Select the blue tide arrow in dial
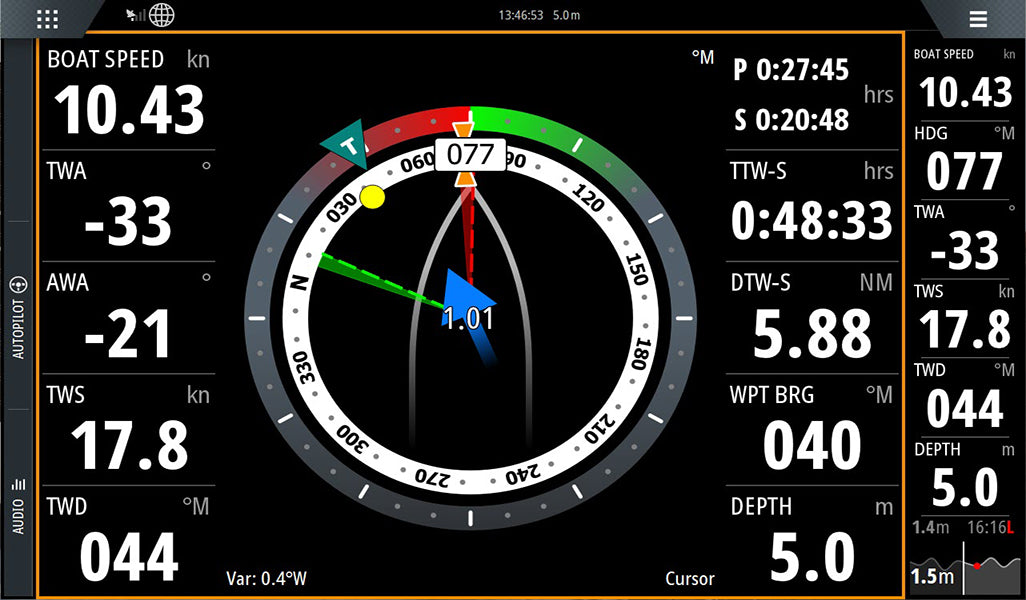The height and width of the screenshot is (600, 1026). tap(468, 305)
